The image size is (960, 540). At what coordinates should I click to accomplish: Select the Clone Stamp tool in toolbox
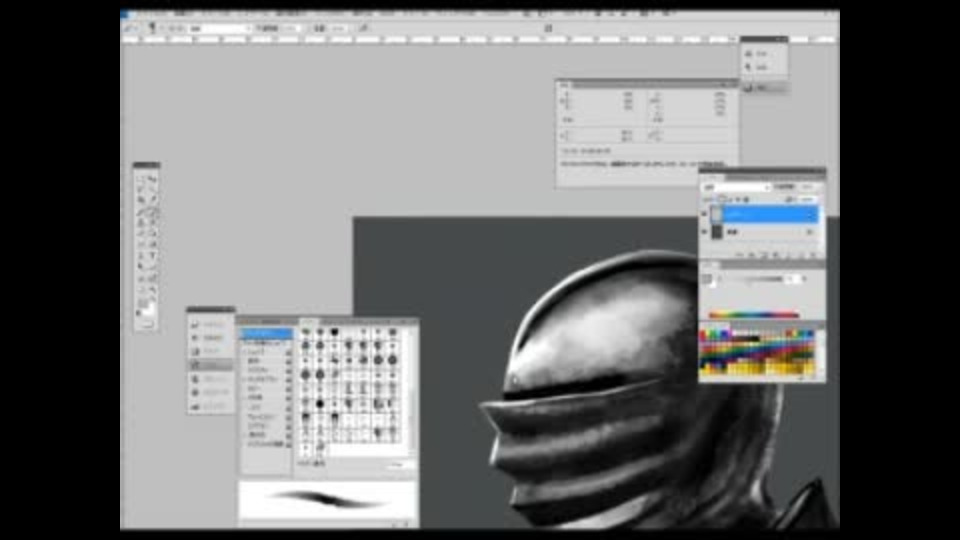coord(140,223)
